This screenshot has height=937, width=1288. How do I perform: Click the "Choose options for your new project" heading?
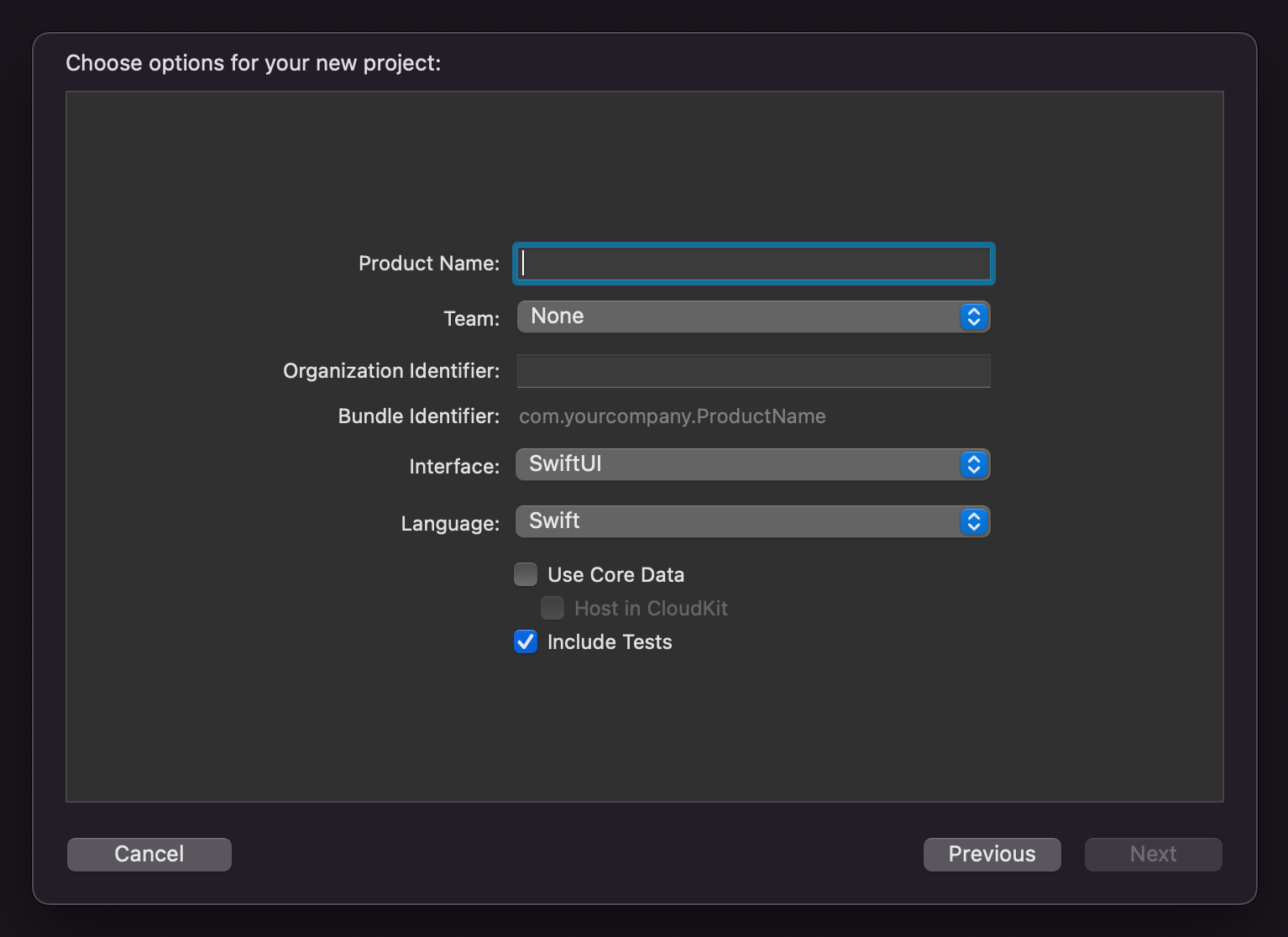(253, 63)
